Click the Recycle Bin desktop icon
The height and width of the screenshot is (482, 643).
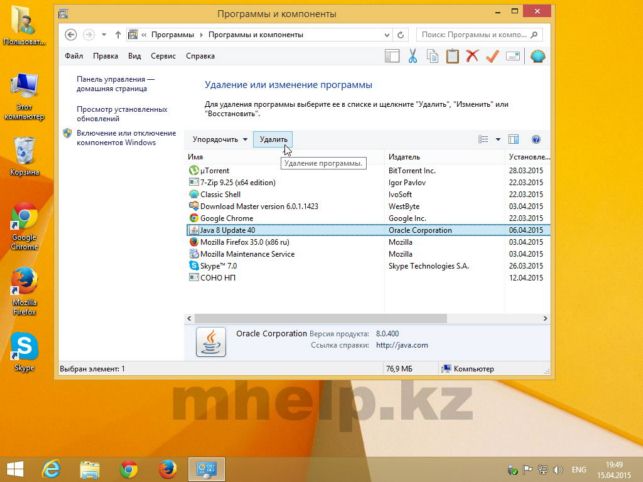tap(25, 156)
